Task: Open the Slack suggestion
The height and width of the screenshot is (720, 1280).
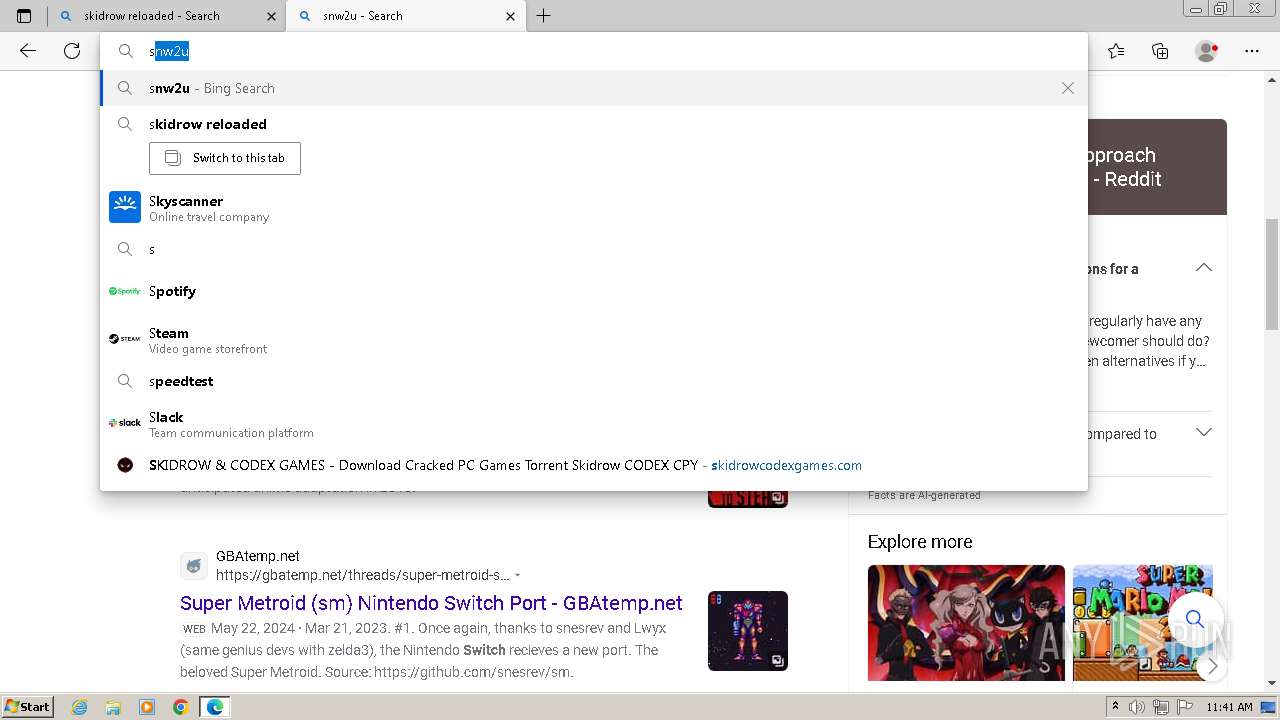Action: coord(594,424)
